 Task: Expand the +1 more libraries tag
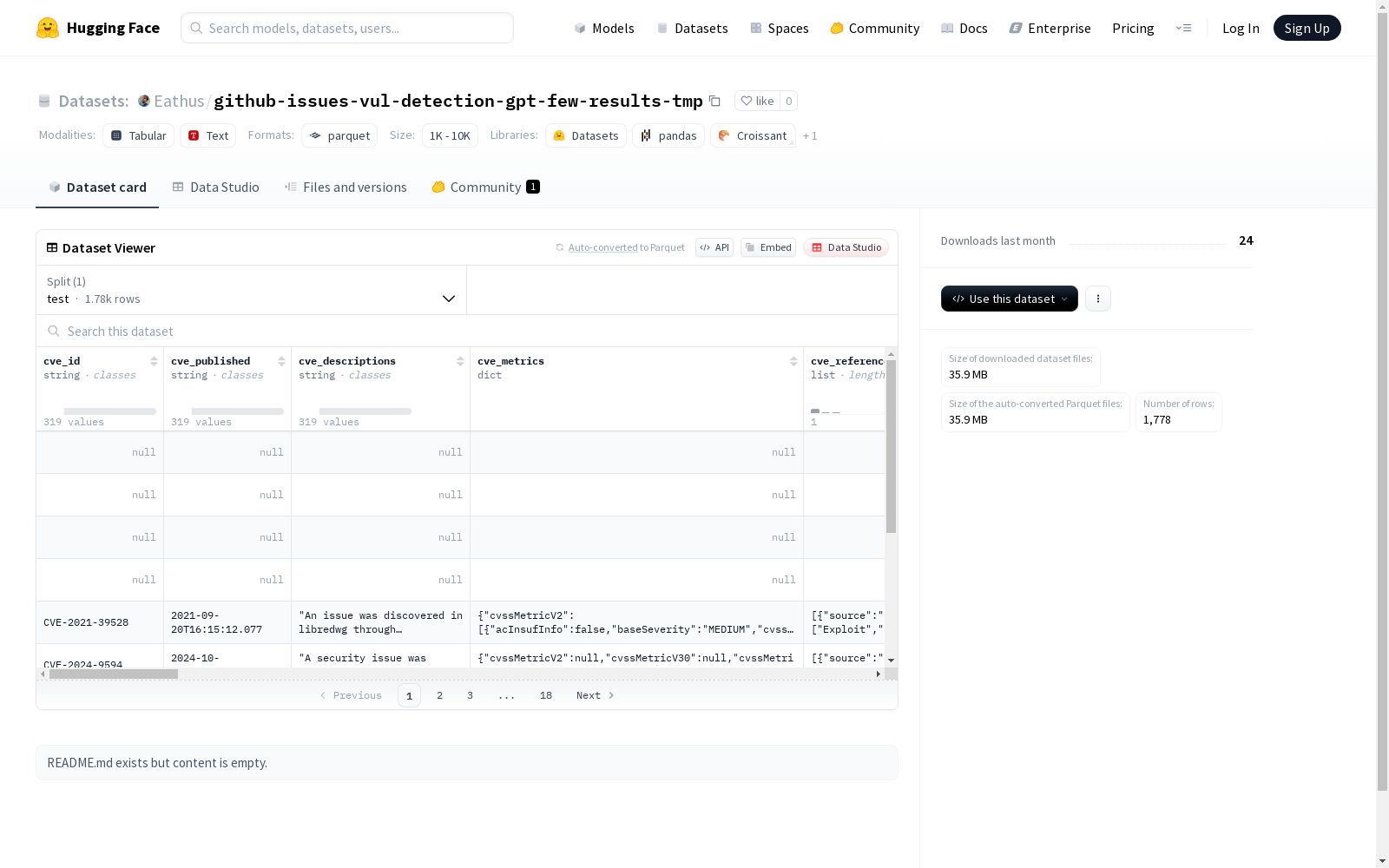[x=810, y=135]
